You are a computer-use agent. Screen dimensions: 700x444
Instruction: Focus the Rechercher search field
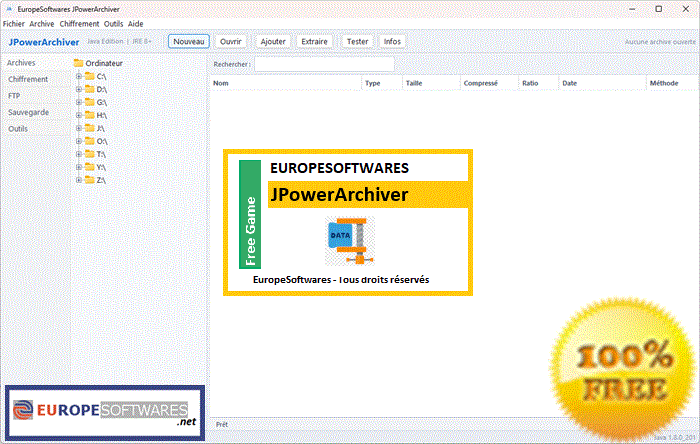click(x=324, y=64)
